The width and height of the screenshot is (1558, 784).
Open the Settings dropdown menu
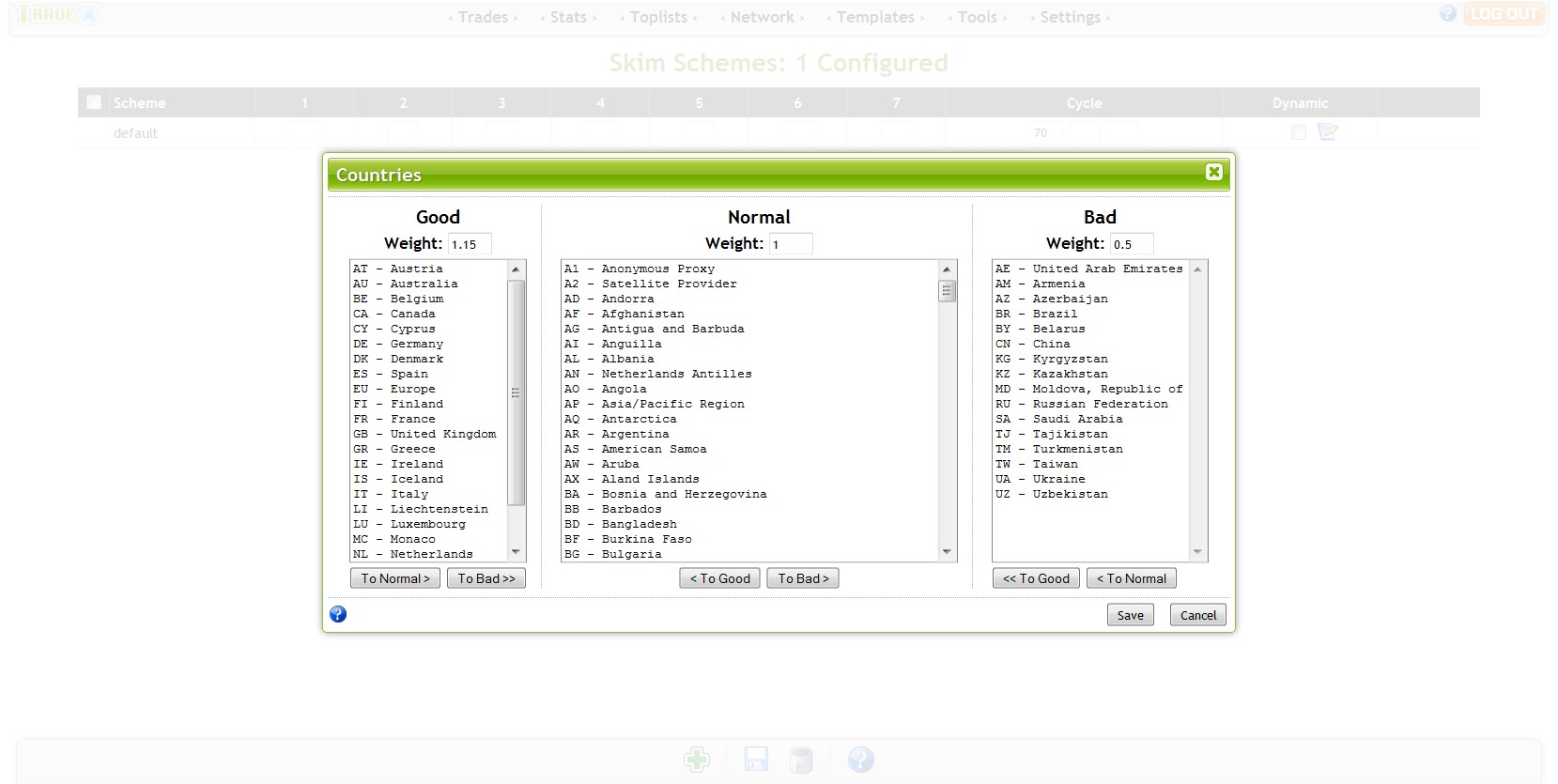tap(1070, 17)
